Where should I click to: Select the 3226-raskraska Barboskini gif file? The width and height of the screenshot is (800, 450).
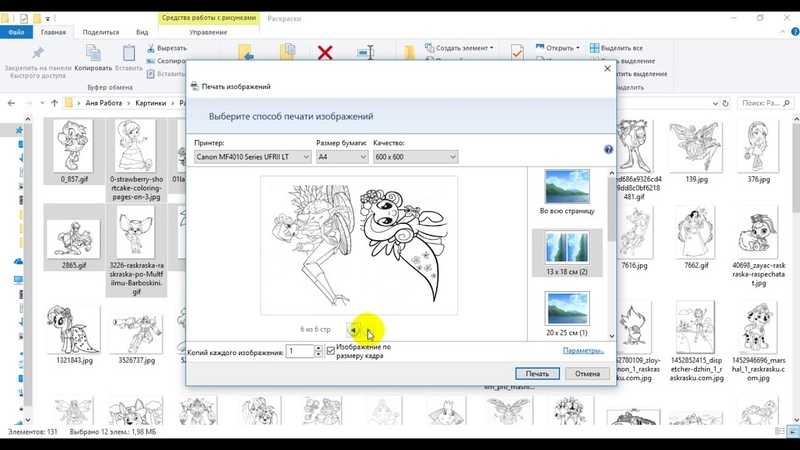pos(136,251)
